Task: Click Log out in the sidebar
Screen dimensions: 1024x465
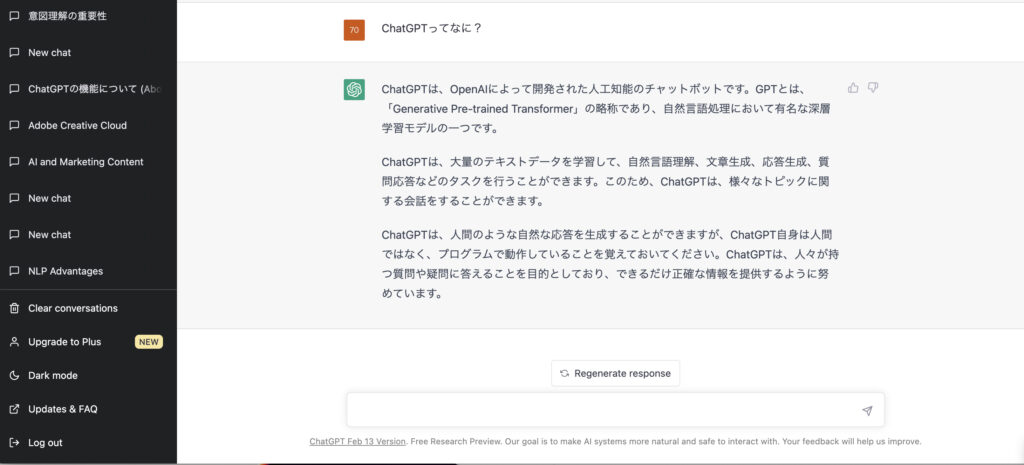Action: click(x=45, y=442)
